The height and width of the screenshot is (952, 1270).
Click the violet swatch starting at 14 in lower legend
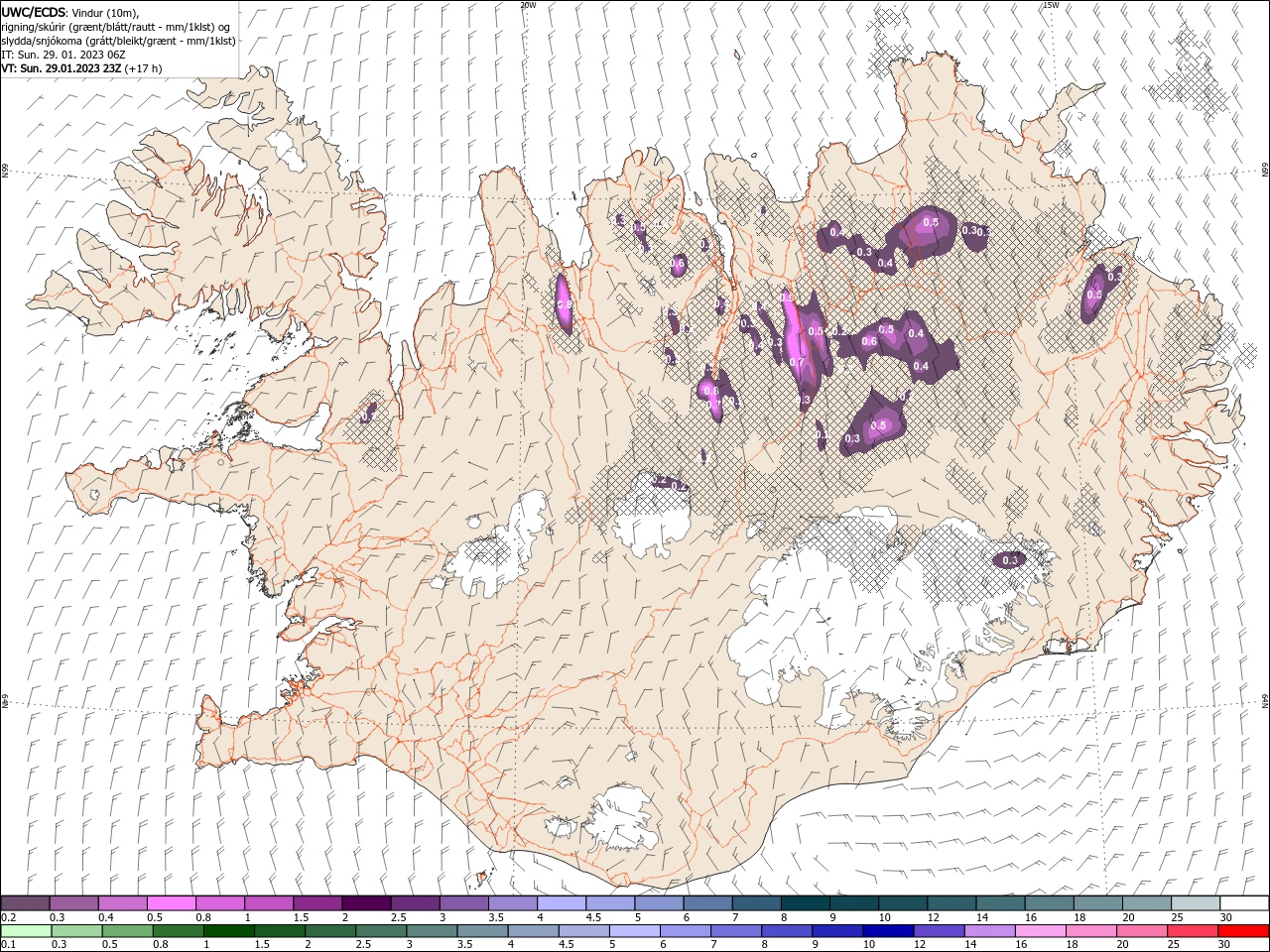(988, 930)
